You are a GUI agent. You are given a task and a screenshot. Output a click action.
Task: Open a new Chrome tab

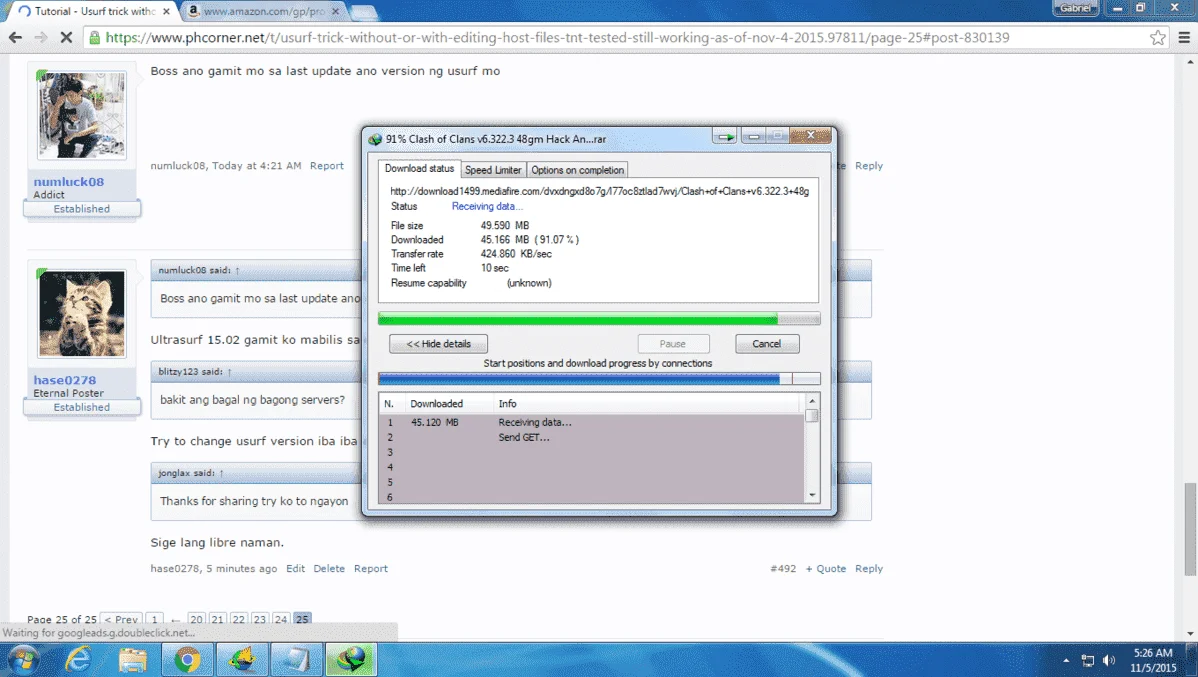coord(364,12)
